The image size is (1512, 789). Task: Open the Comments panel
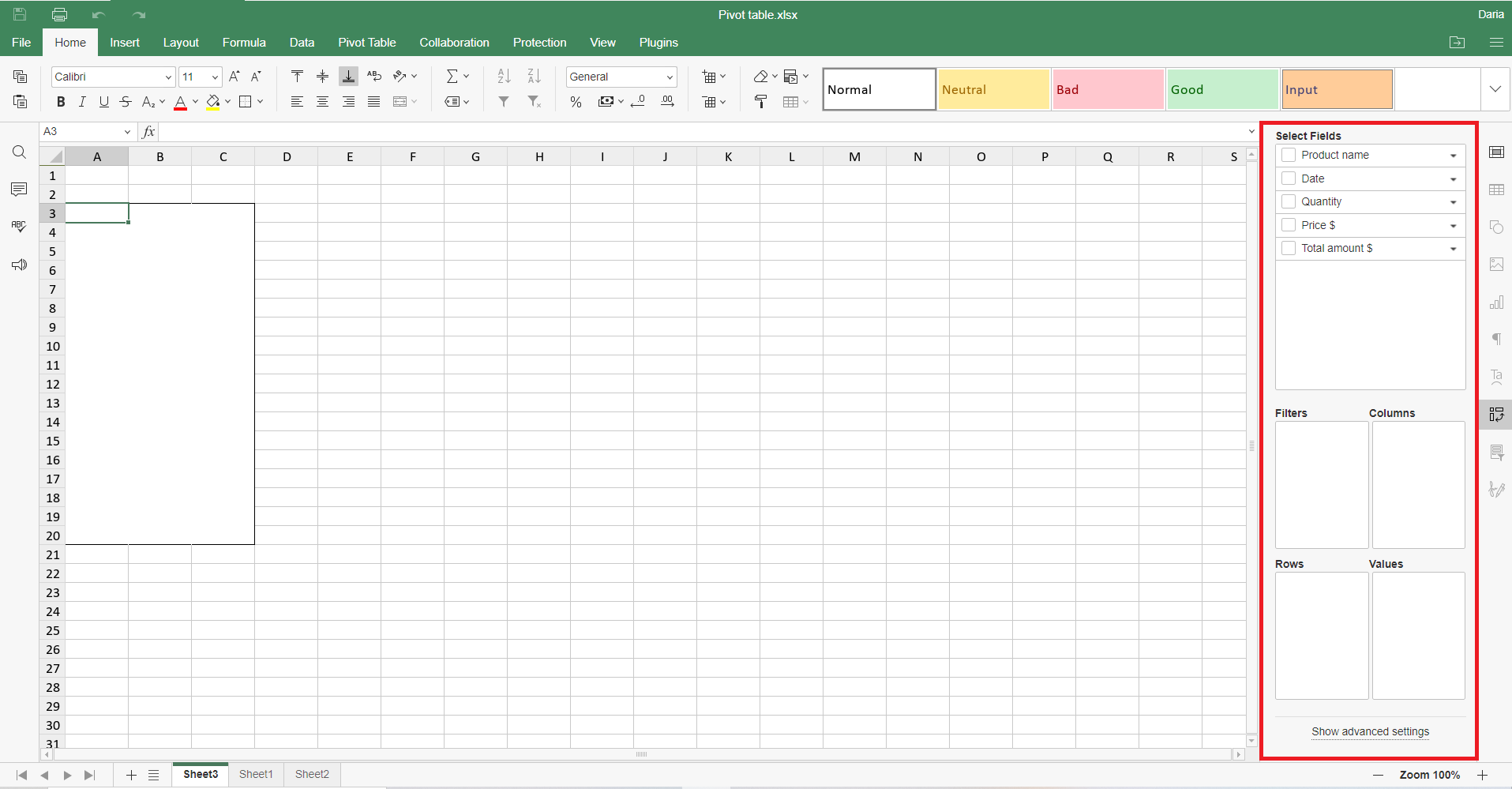19,189
